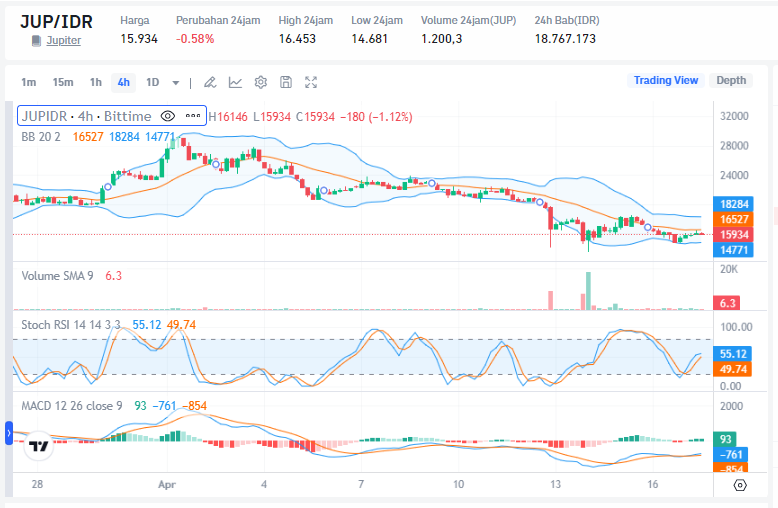This screenshot has height=508, width=778.
Task: Click the 6.3 volume value tag
Action: click(727, 303)
